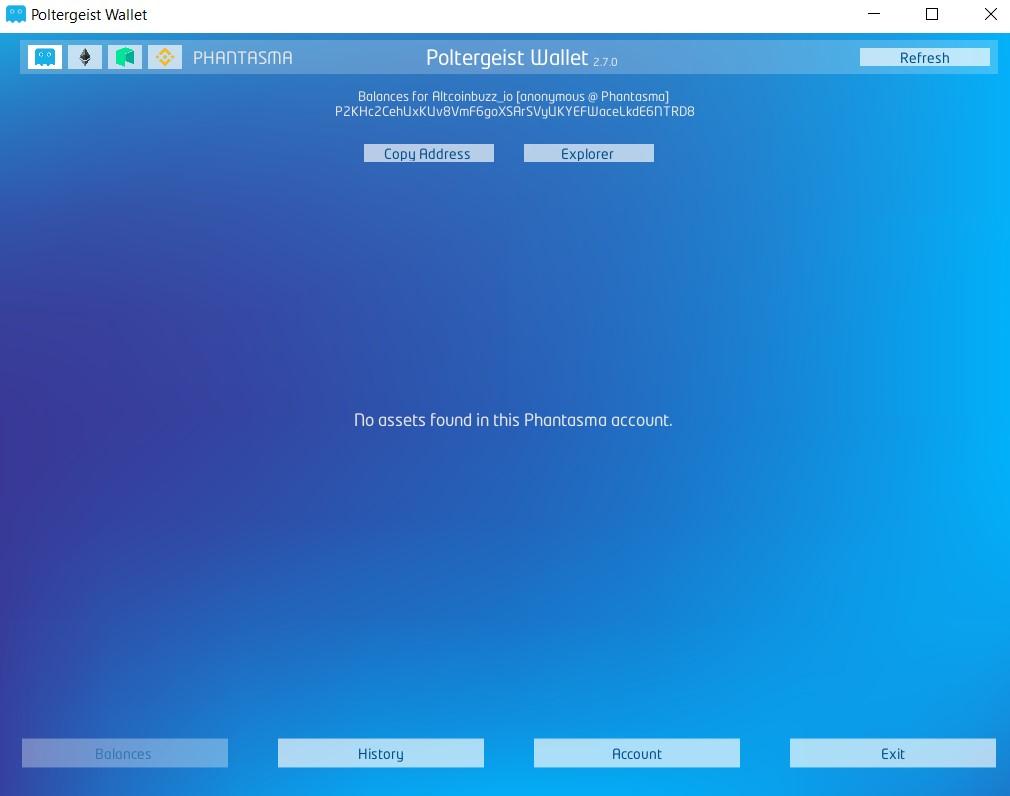Click the 'Balances for Altcoinbuzz_io' header text
Viewport: 1010px width, 796px height.
pyautogui.click(x=513, y=97)
